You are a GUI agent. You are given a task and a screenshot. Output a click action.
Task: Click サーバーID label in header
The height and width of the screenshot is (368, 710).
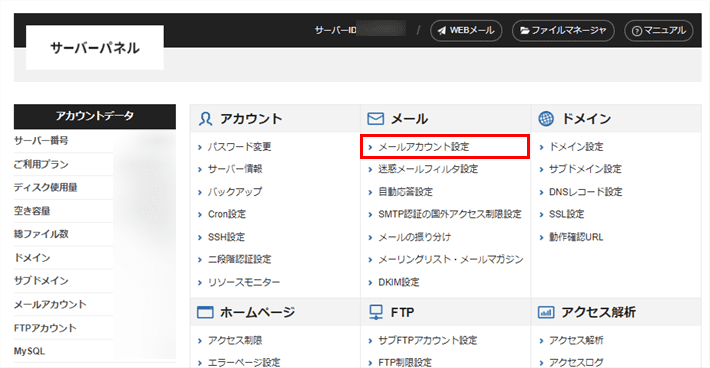pos(336,31)
